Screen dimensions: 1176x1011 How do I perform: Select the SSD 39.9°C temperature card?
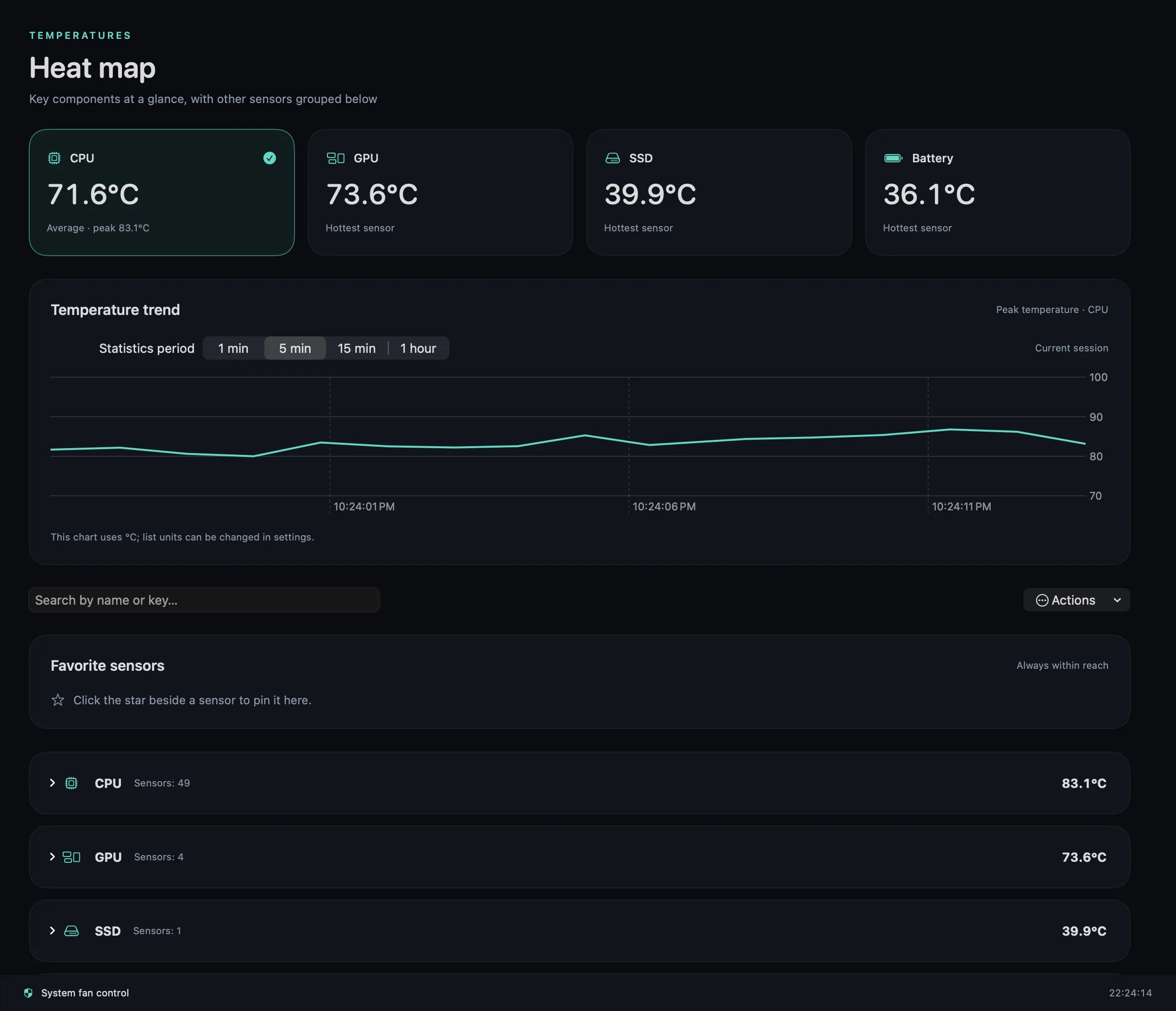(719, 192)
